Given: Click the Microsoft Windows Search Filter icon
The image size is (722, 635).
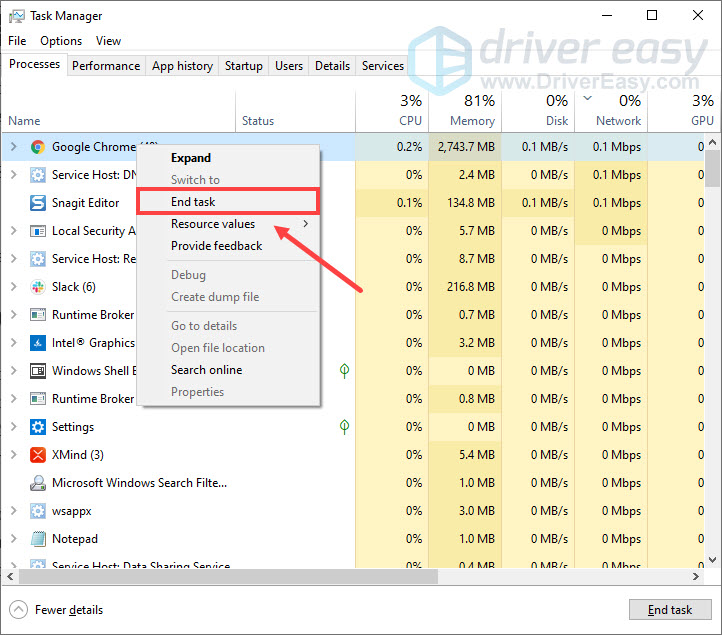Looking at the screenshot, I should [37, 483].
